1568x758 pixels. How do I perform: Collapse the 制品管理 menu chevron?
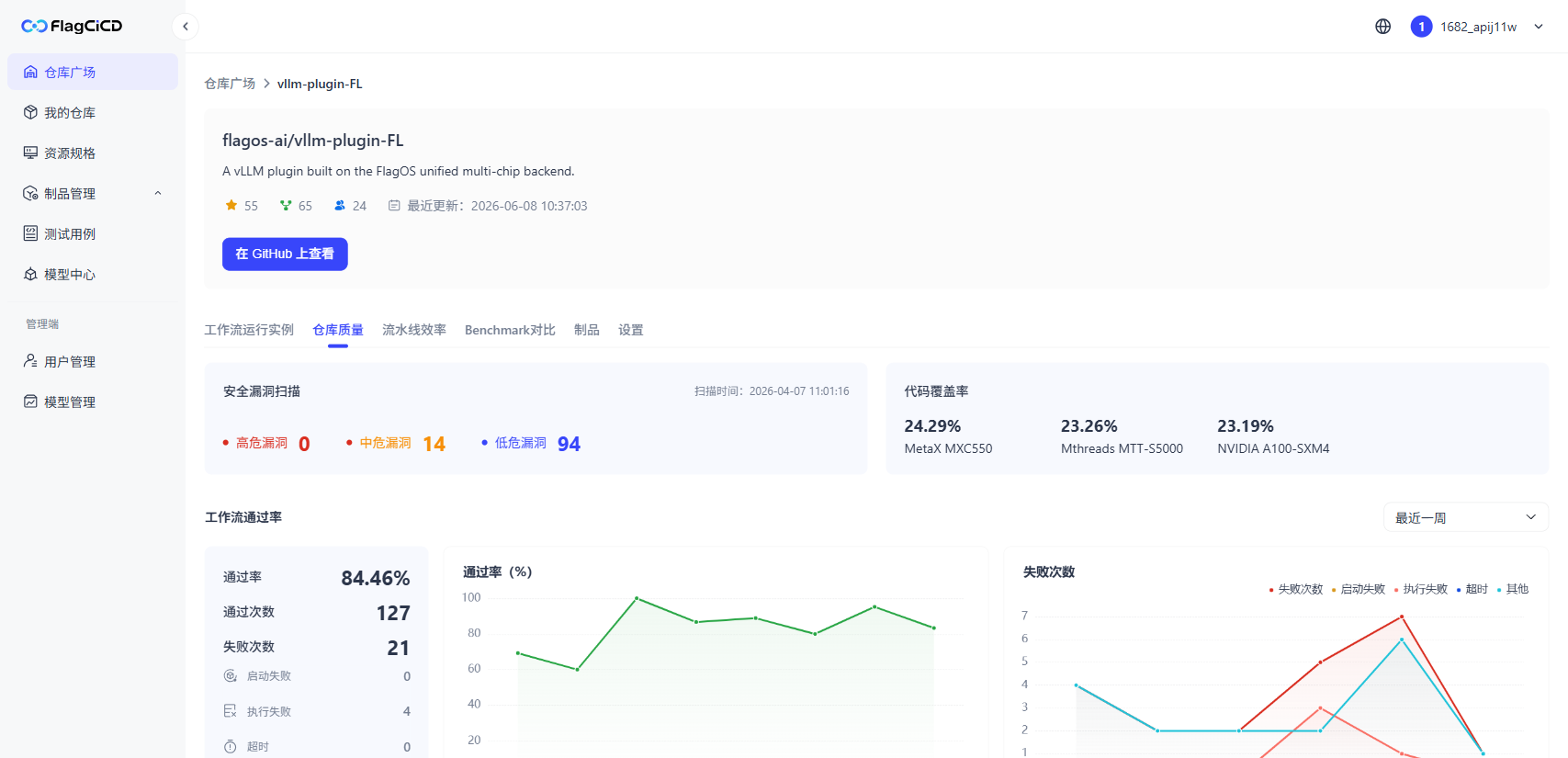pos(158,193)
